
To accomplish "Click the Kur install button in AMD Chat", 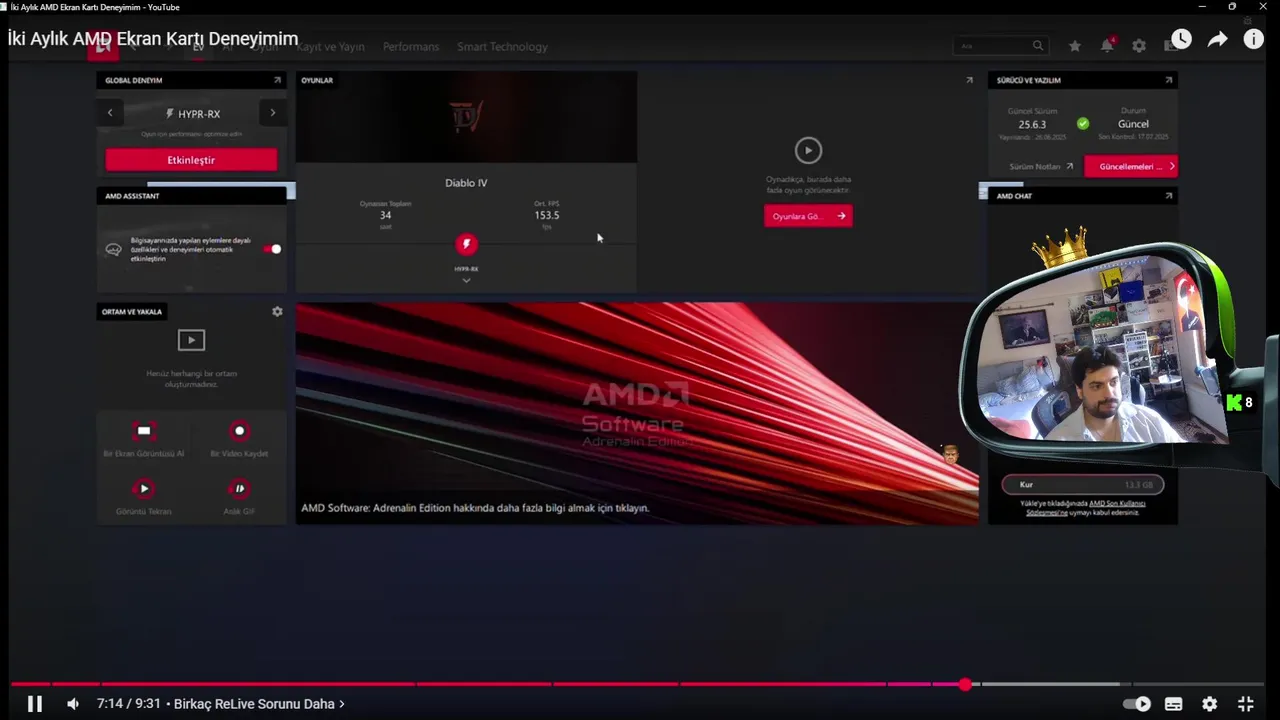I will [1083, 485].
